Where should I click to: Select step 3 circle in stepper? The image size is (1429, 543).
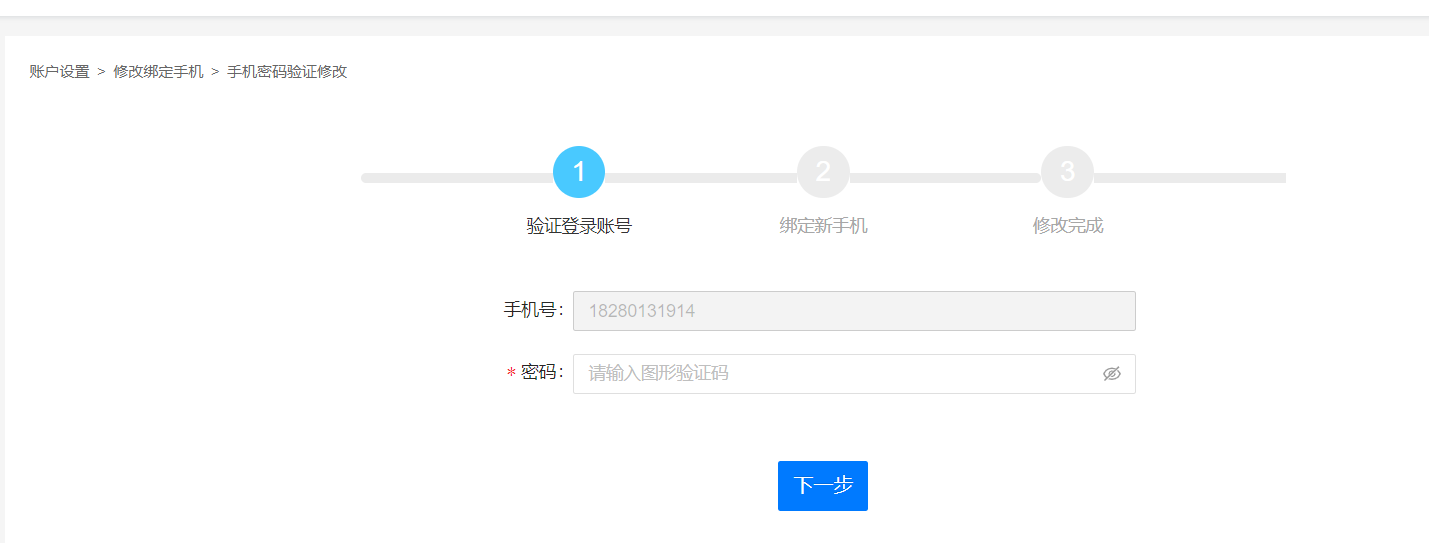tap(1067, 172)
